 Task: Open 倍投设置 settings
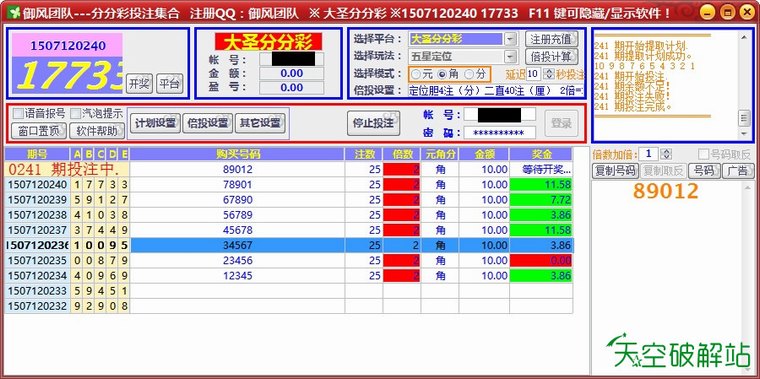[x=208, y=123]
